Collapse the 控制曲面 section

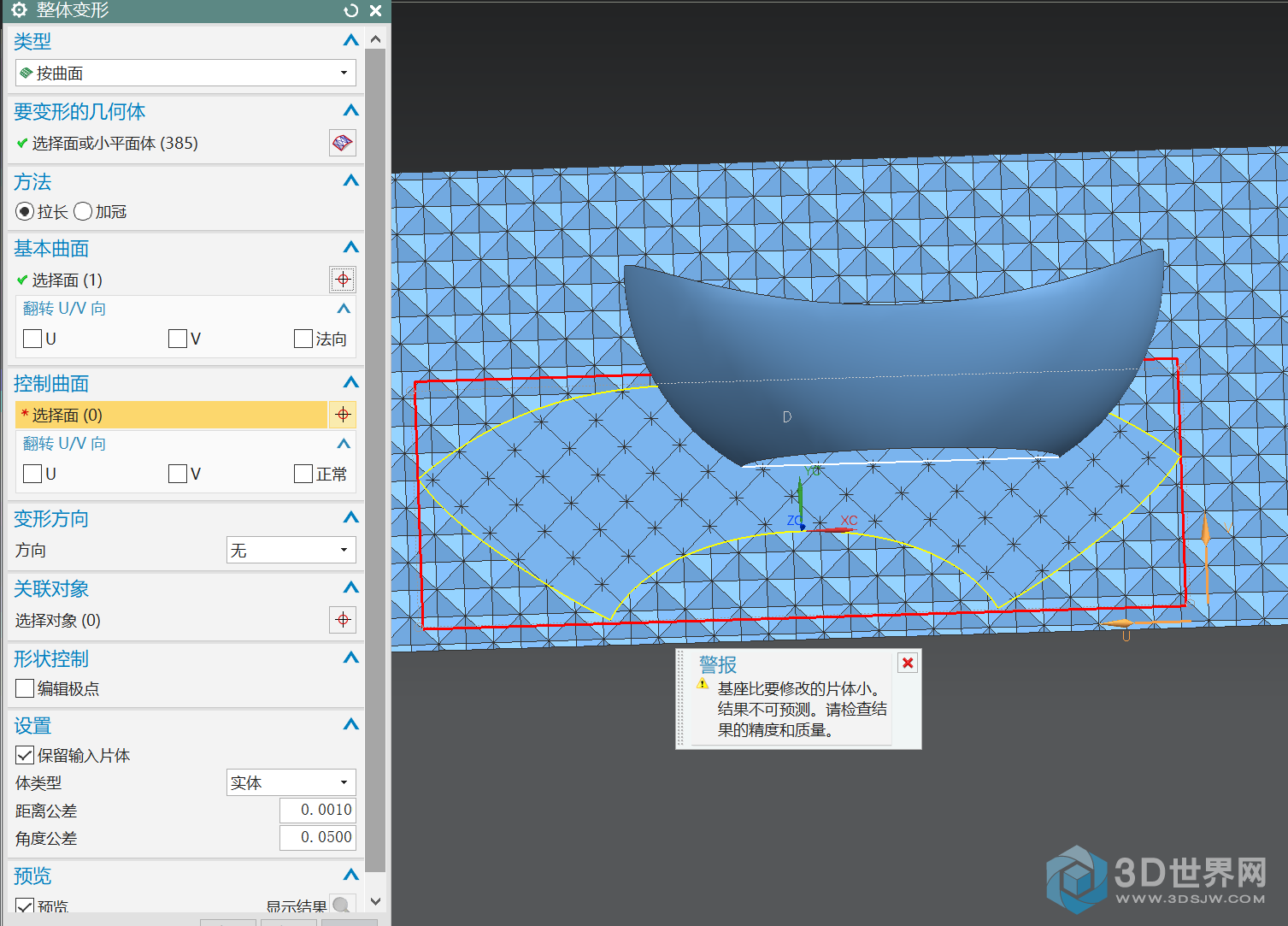click(x=350, y=382)
